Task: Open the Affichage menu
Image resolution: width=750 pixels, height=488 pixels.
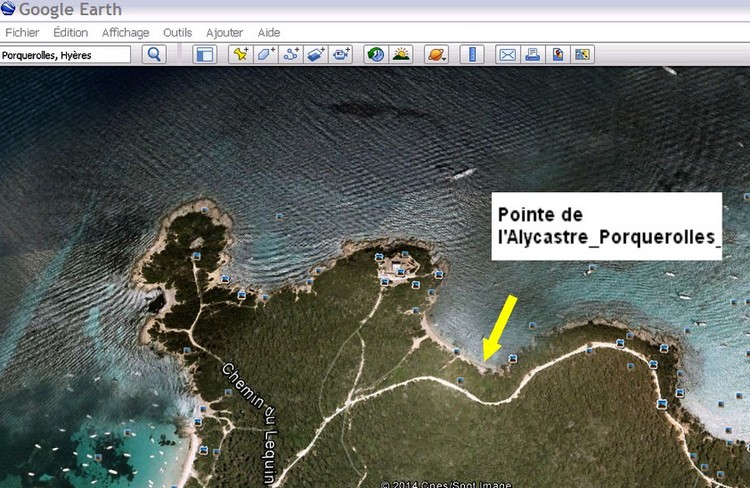Action: pyautogui.click(x=125, y=33)
